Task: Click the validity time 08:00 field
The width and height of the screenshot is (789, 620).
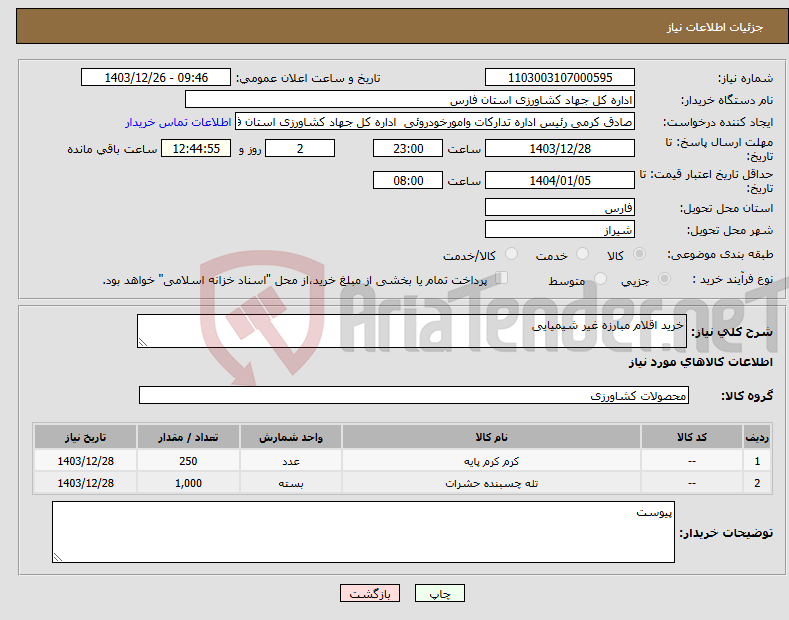Action: click(x=408, y=180)
